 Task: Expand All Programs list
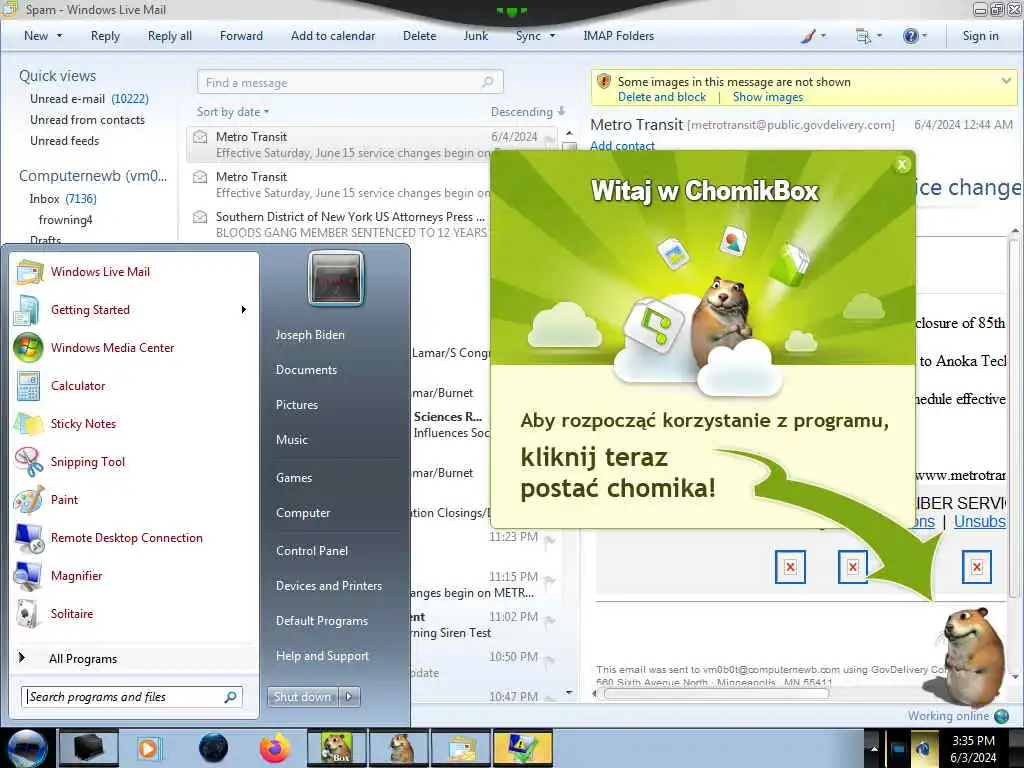[x=83, y=659]
